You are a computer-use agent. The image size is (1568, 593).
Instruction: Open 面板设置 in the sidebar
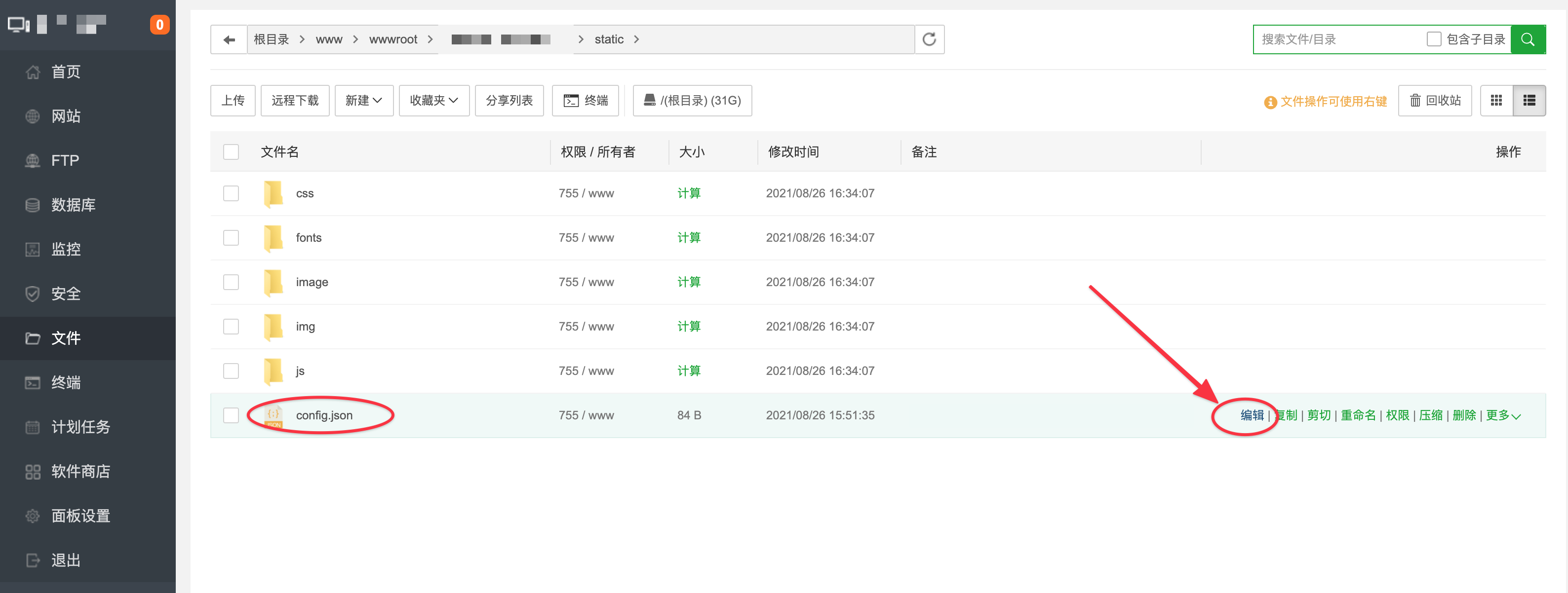pyautogui.click(x=88, y=516)
